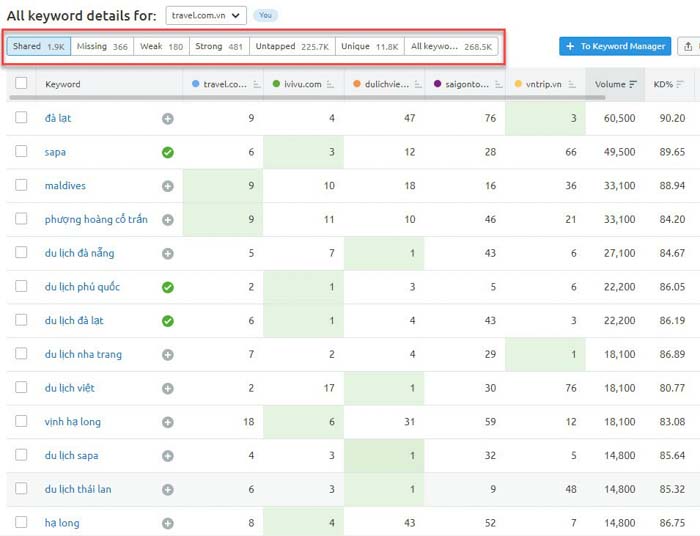Check the du lịch nha trang checkbox
This screenshot has height=536, width=700.
(21, 353)
